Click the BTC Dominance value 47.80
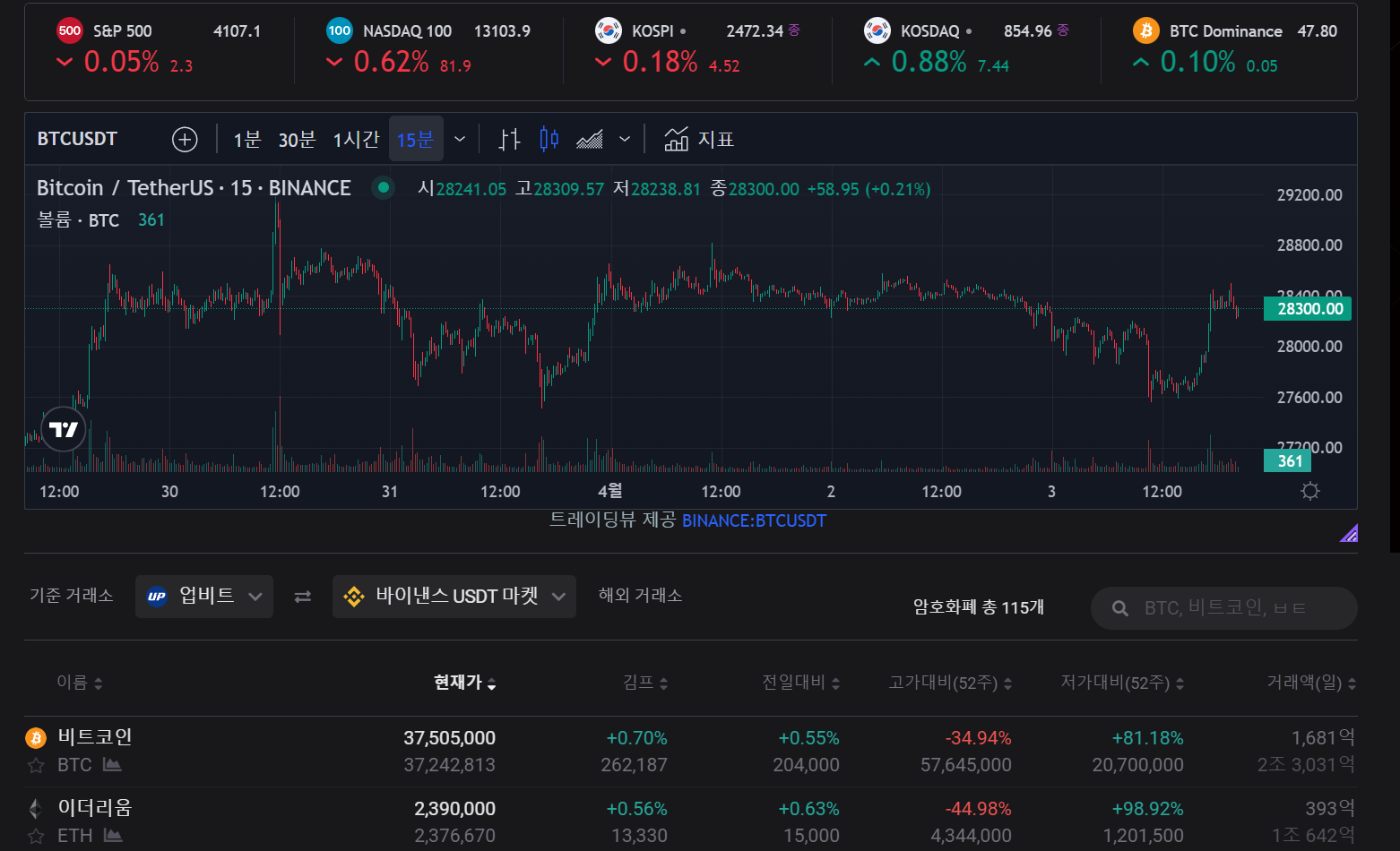The height and width of the screenshot is (851, 1400). coord(1317,31)
